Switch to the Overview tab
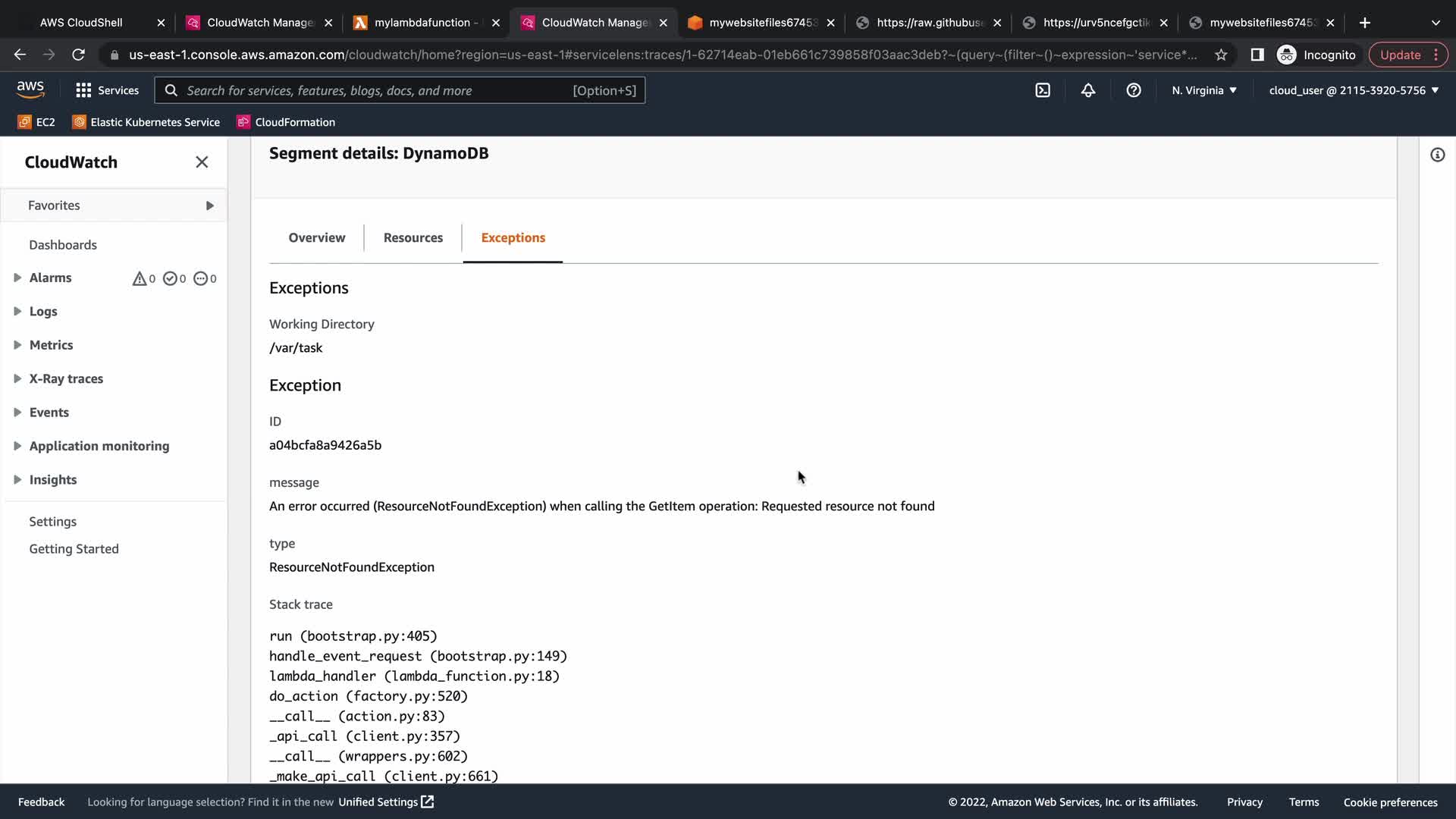Image resolution: width=1456 pixels, height=819 pixels. [316, 237]
